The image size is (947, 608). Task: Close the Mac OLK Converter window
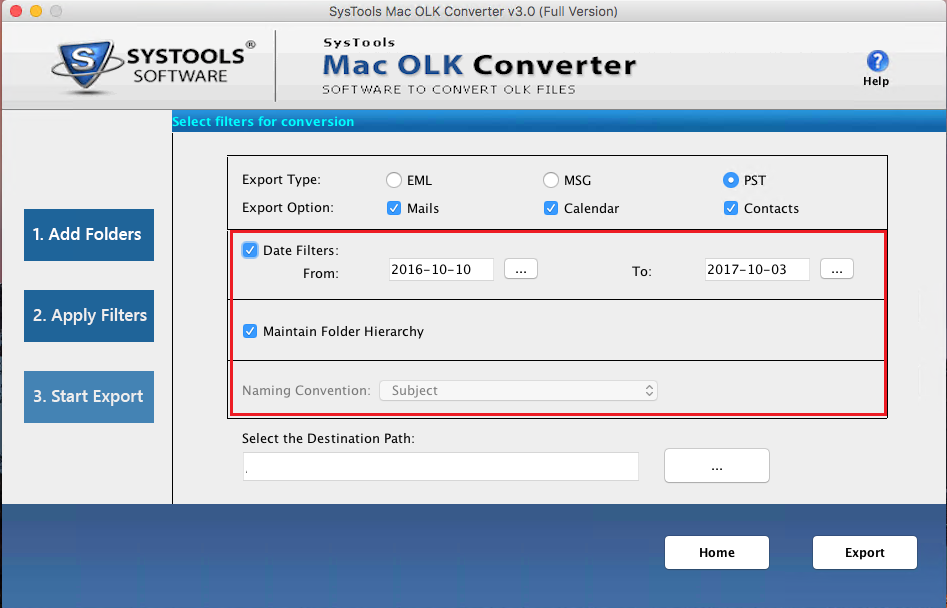tap(16, 11)
